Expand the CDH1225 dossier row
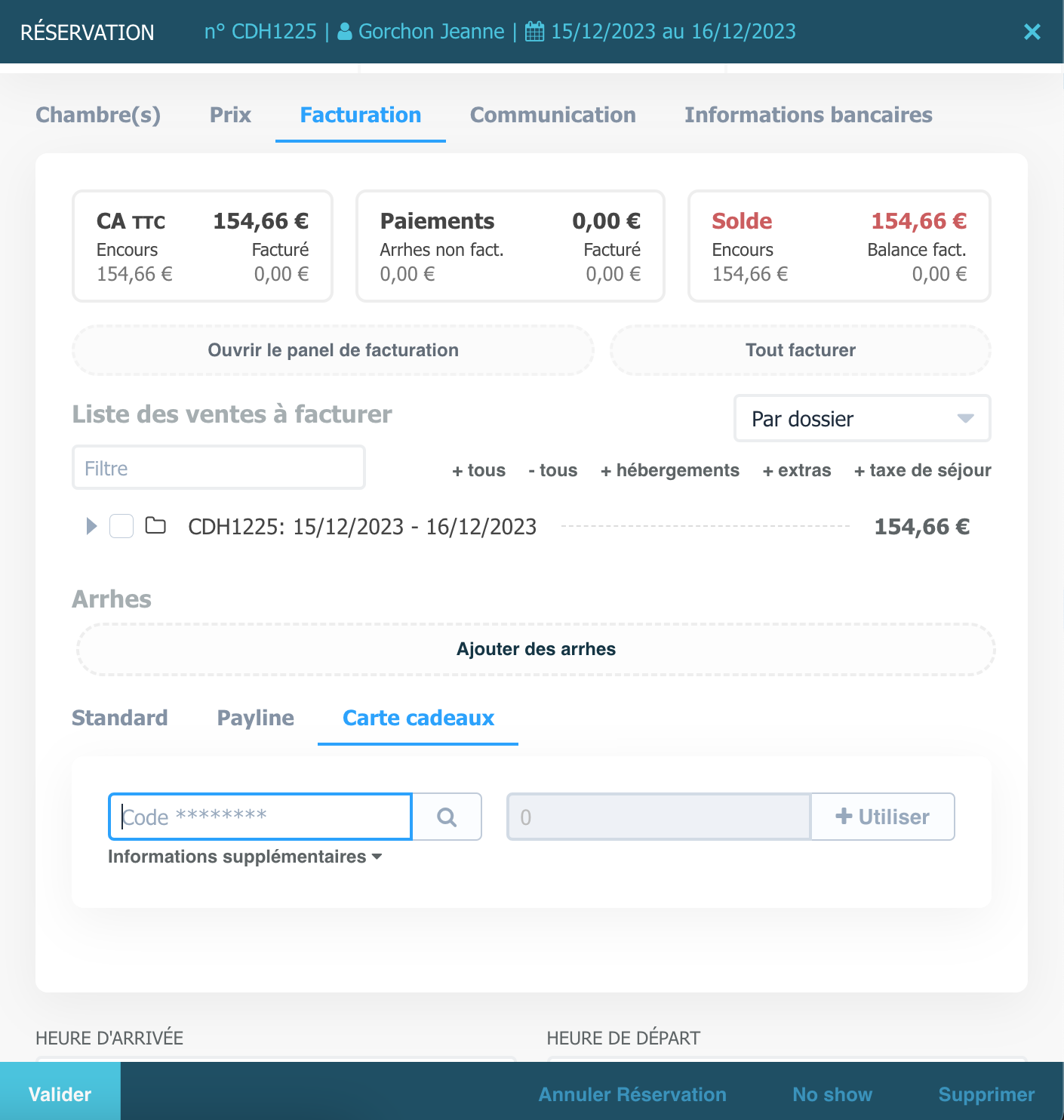Image resolution: width=1064 pixels, height=1120 pixels. click(91, 526)
